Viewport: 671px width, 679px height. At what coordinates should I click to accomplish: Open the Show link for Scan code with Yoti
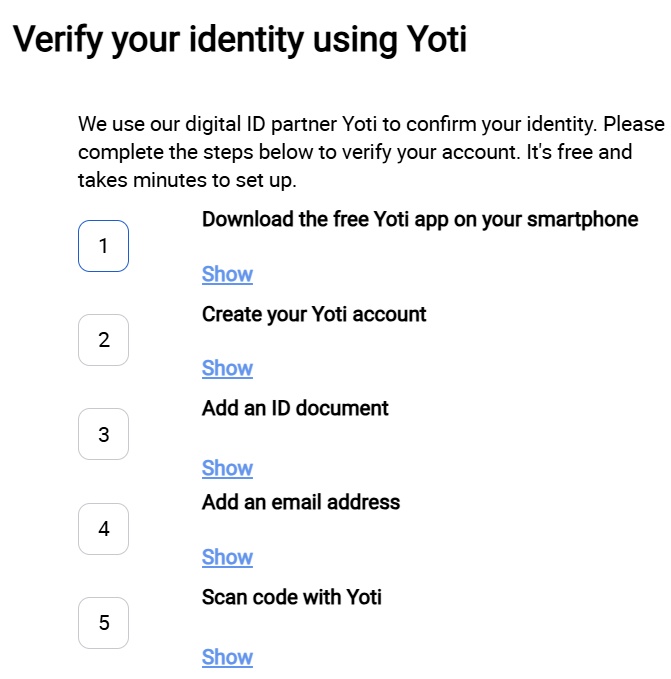click(x=227, y=657)
